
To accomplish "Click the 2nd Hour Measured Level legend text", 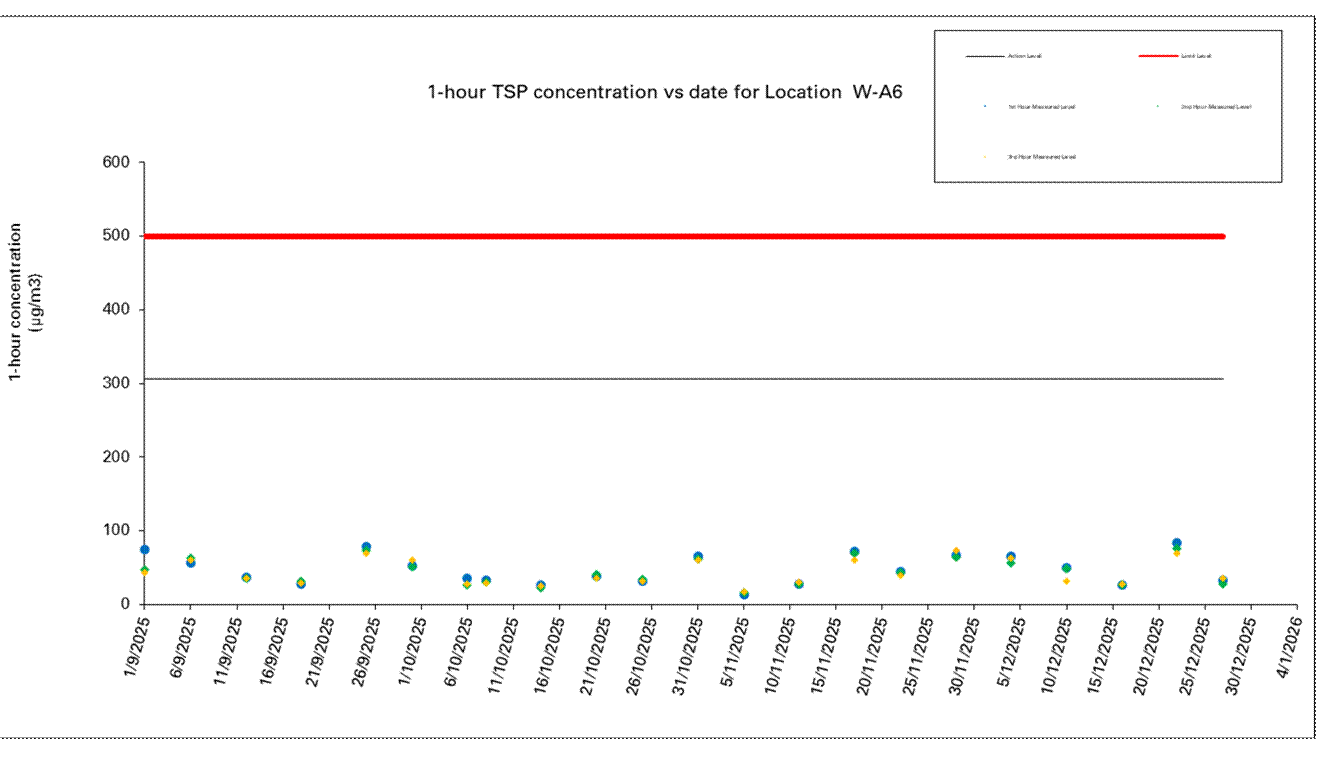I will click(1215, 106).
